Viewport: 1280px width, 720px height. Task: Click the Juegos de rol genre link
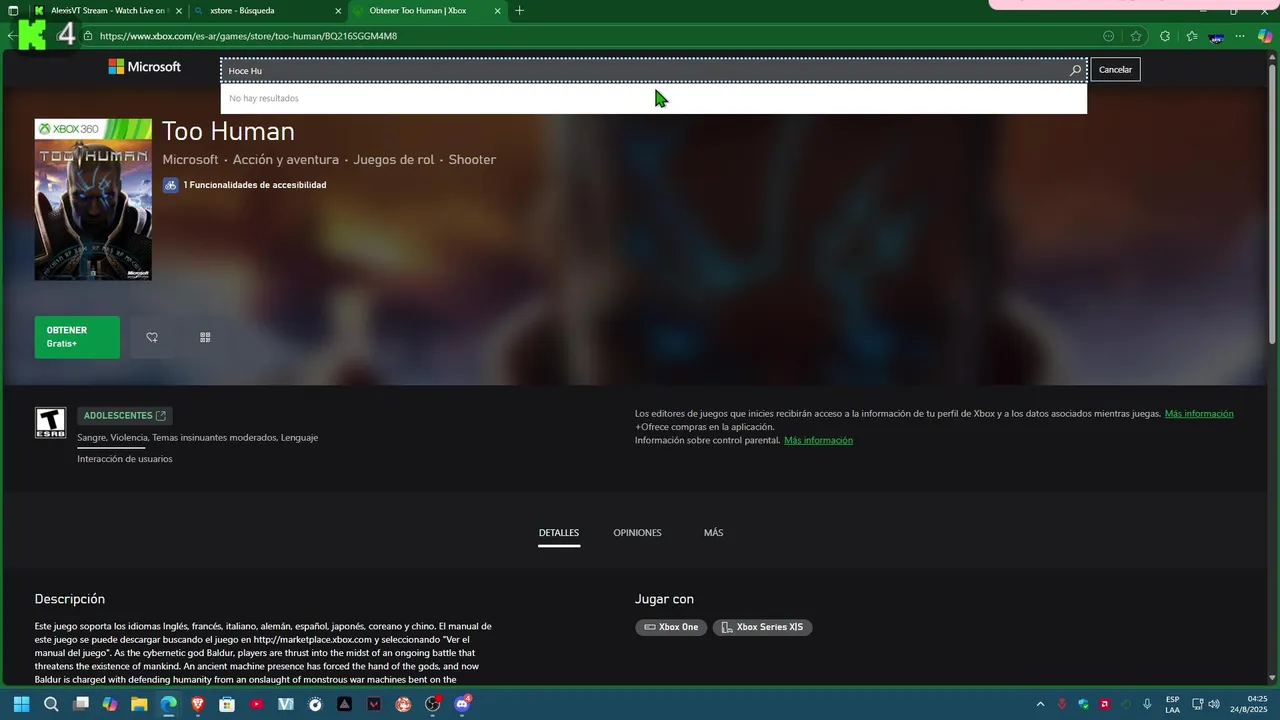pyautogui.click(x=394, y=159)
